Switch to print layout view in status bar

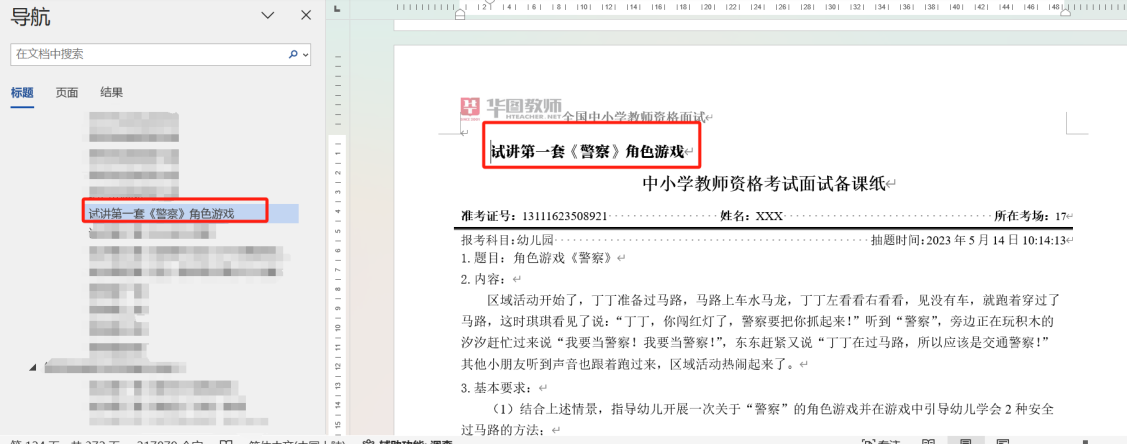click(x=966, y=441)
